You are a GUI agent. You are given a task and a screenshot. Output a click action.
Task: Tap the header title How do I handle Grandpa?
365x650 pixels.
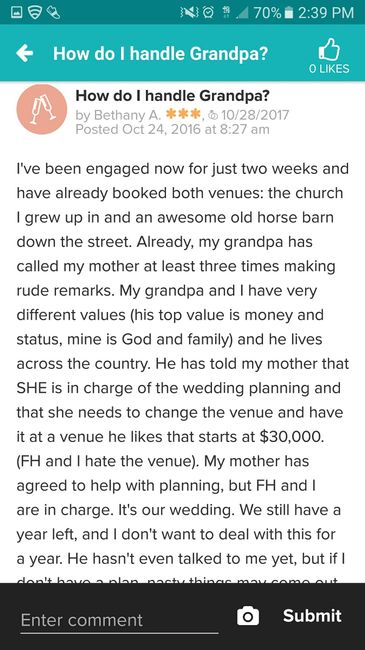click(x=161, y=54)
